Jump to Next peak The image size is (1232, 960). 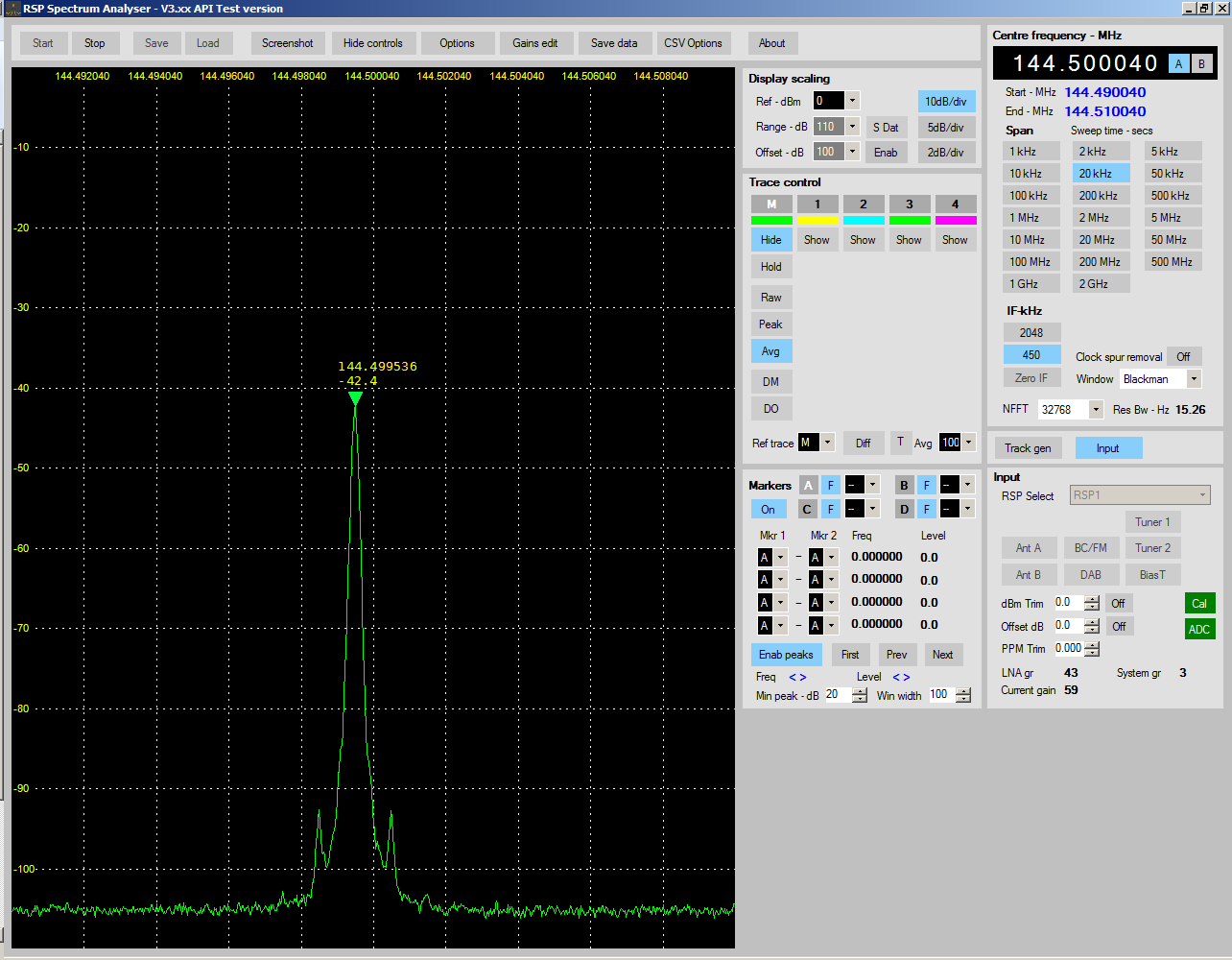pyautogui.click(x=943, y=655)
